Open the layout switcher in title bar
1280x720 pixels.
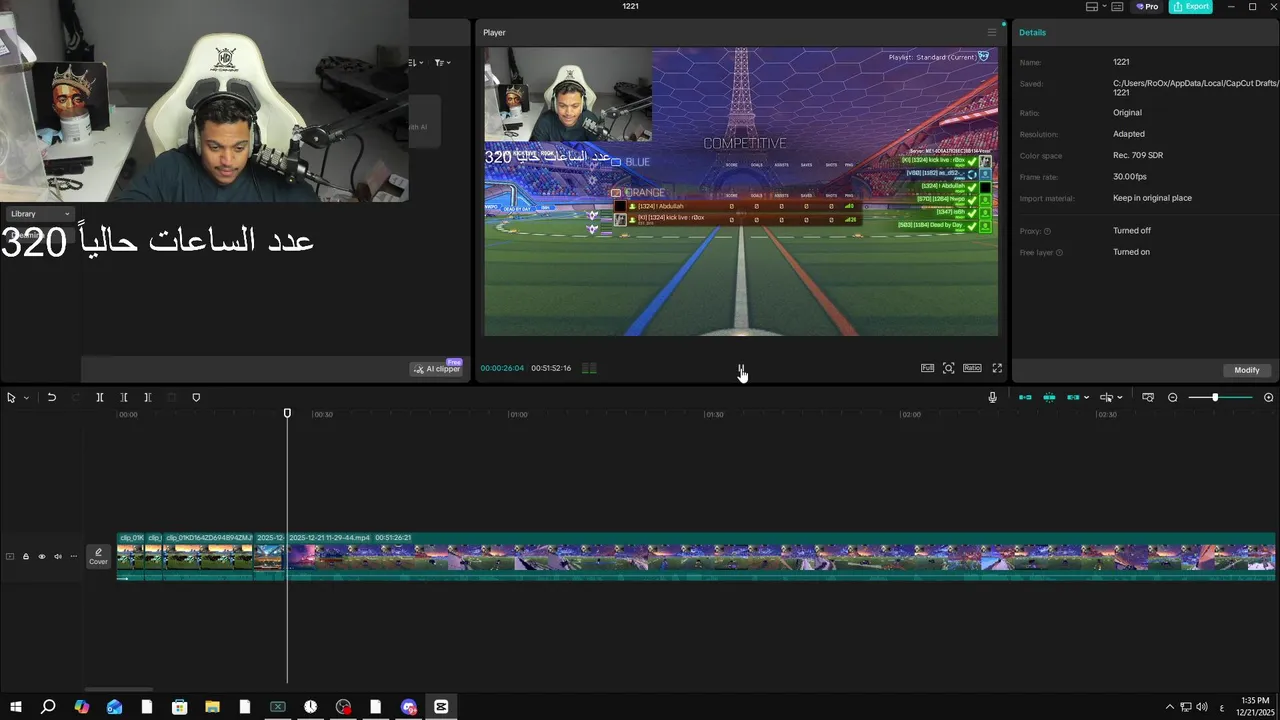coord(1097,6)
